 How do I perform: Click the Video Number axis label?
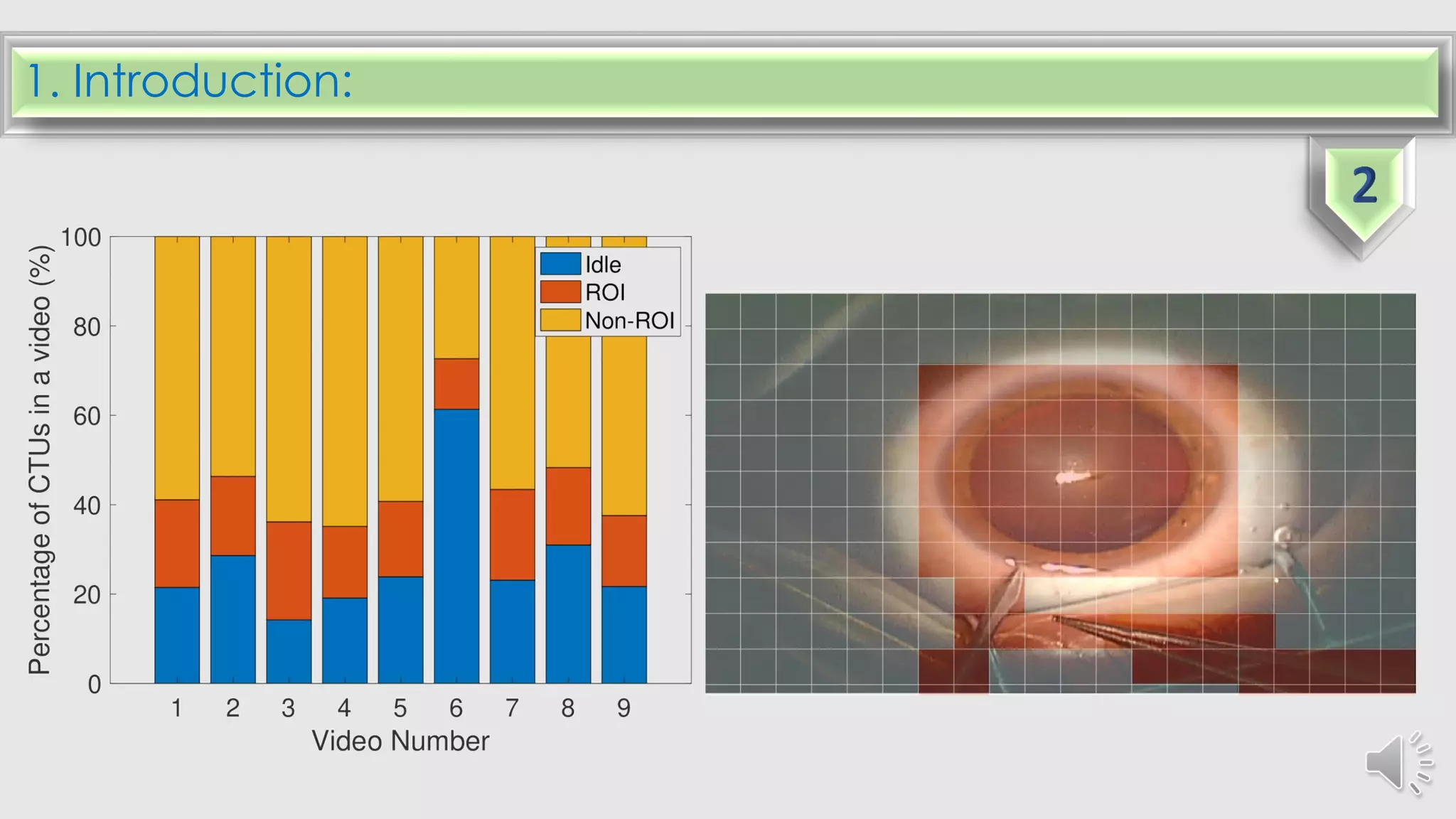click(400, 741)
